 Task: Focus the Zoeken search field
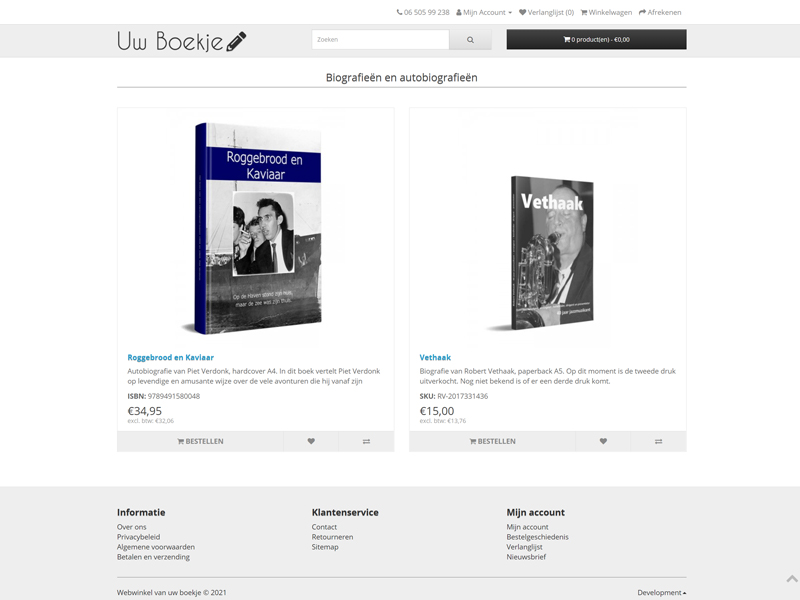[x=380, y=39]
